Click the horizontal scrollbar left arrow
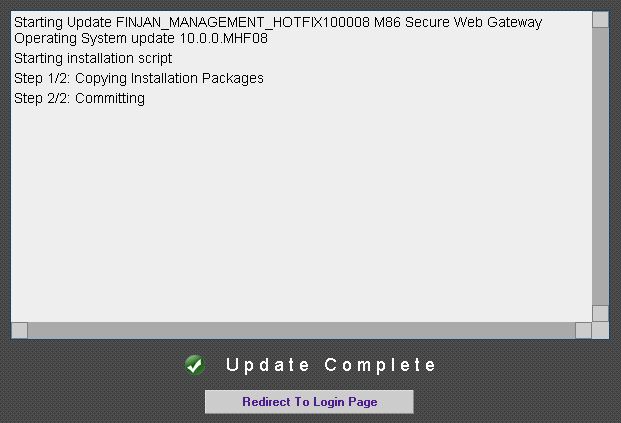Image resolution: width=621 pixels, height=423 pixels. tap(20, 330)
